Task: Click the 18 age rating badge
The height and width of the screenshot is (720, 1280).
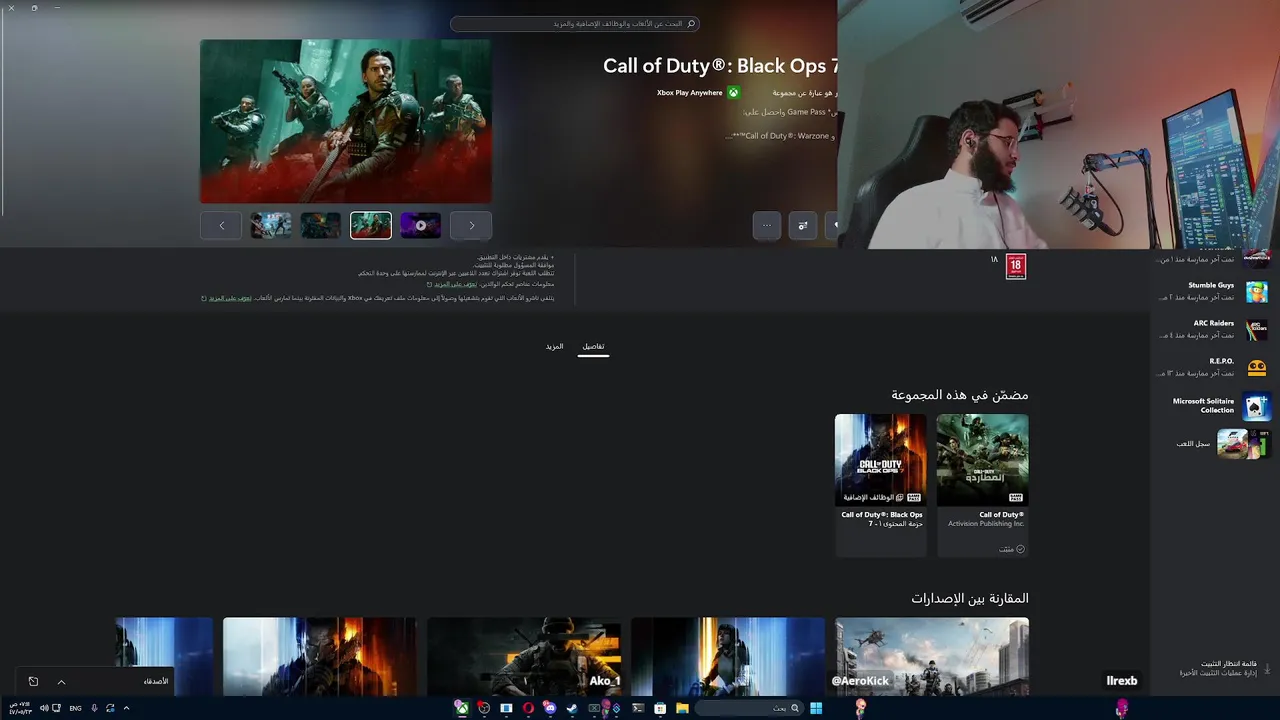Action: pyautogui.click(x=1016, y=266)
